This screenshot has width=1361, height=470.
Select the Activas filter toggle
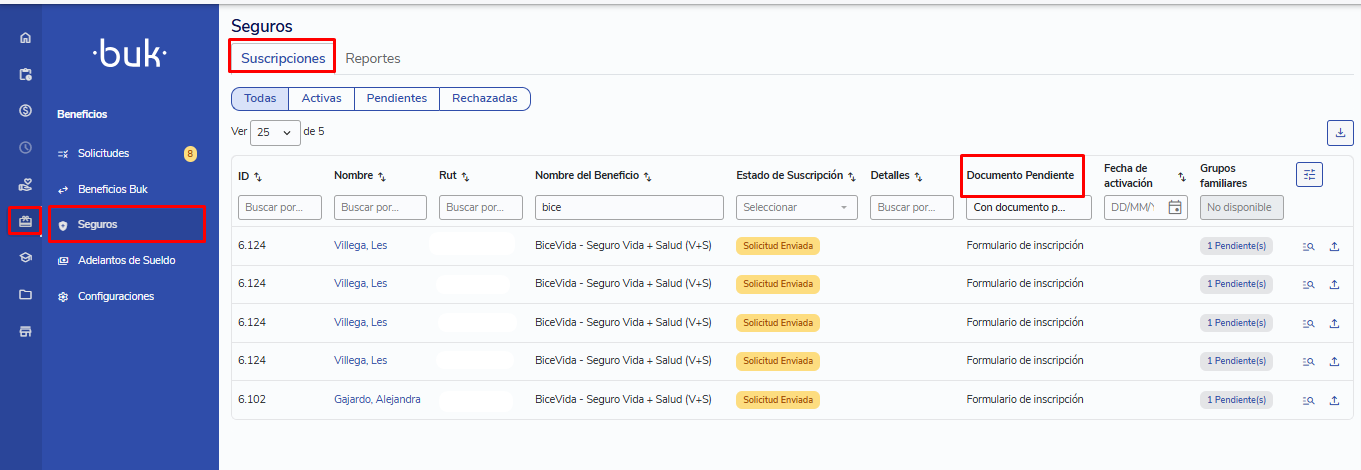[321, 98]
